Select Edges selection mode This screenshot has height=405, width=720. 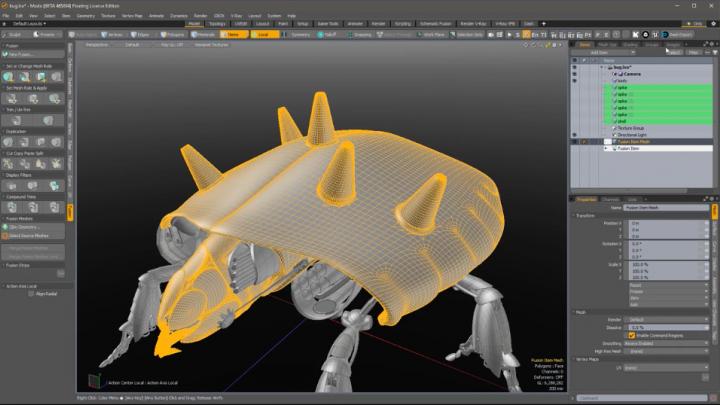pyautogui.click(x=140, y=33)
